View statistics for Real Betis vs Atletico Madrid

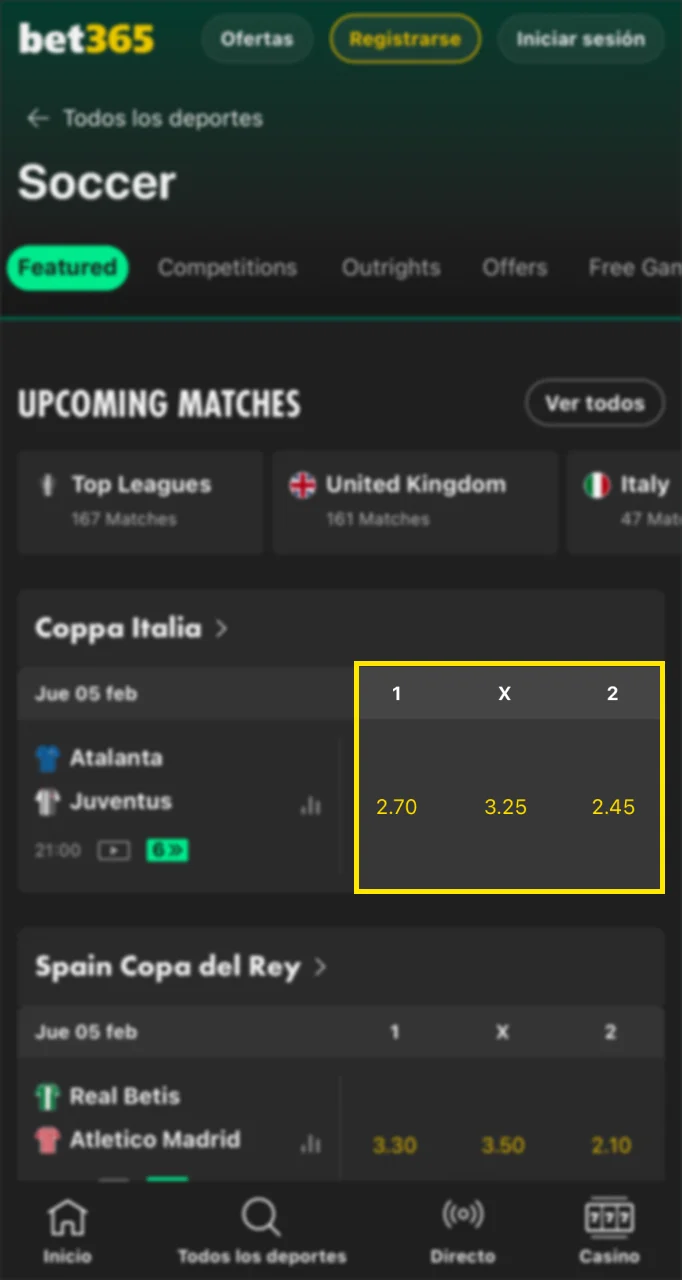point(312,1144)
